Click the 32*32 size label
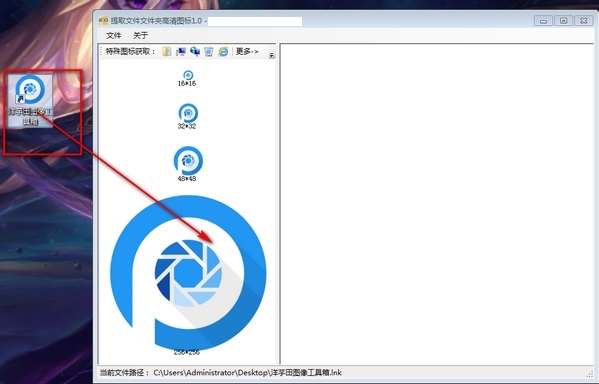 (187, 126)
